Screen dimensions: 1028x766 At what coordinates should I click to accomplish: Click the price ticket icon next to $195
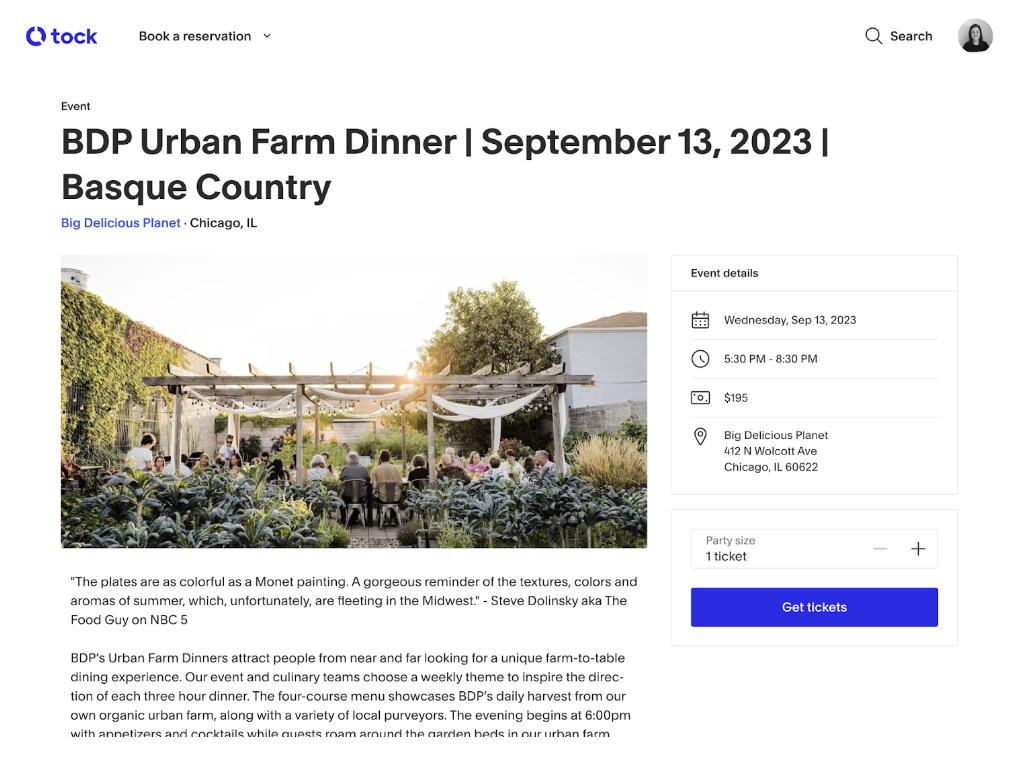click(700, 397)
